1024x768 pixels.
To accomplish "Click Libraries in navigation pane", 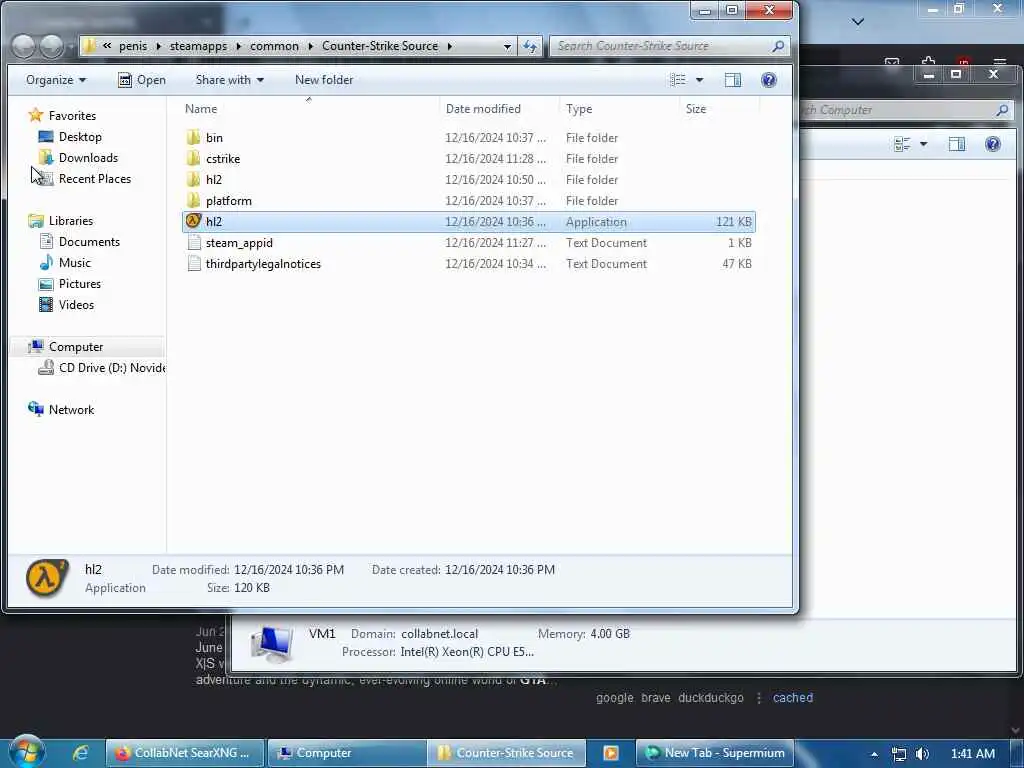I will pyautogui.click(x=71, y=221).
